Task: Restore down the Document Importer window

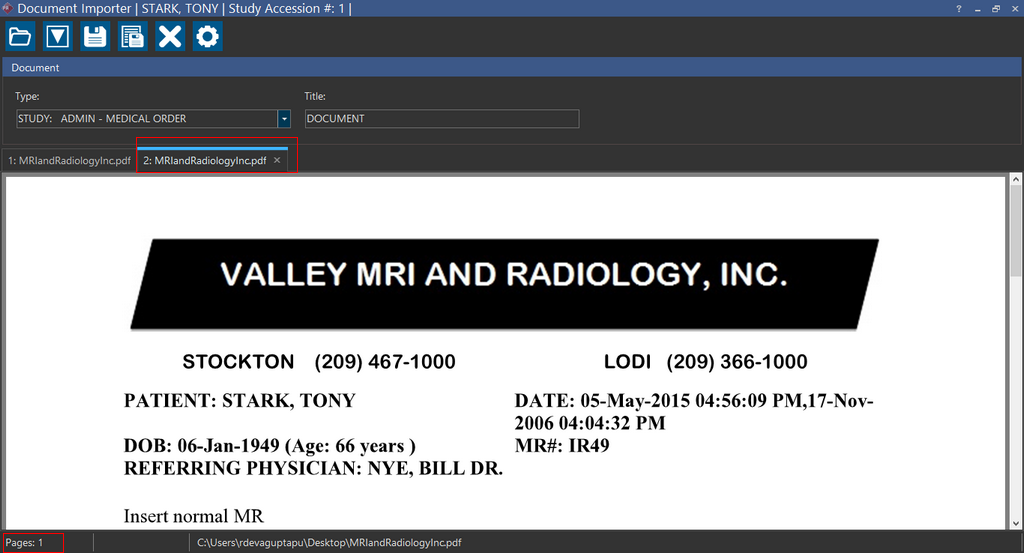Action: [996, 8]
